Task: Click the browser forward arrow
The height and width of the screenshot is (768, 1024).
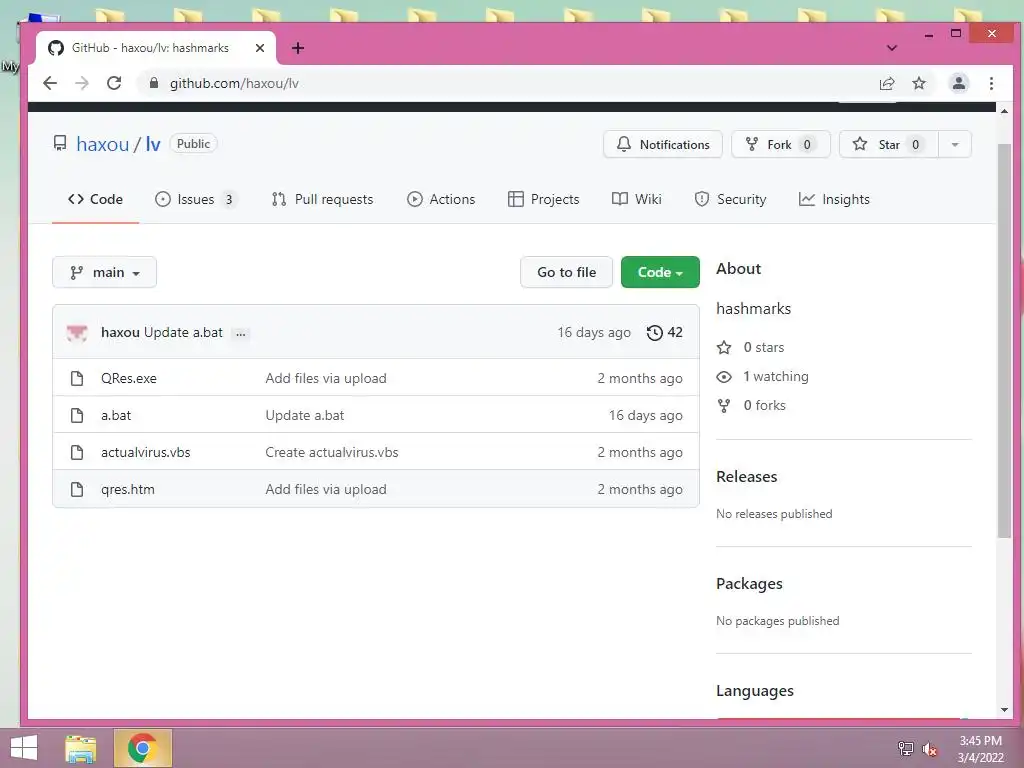Action: pos(82,83)
